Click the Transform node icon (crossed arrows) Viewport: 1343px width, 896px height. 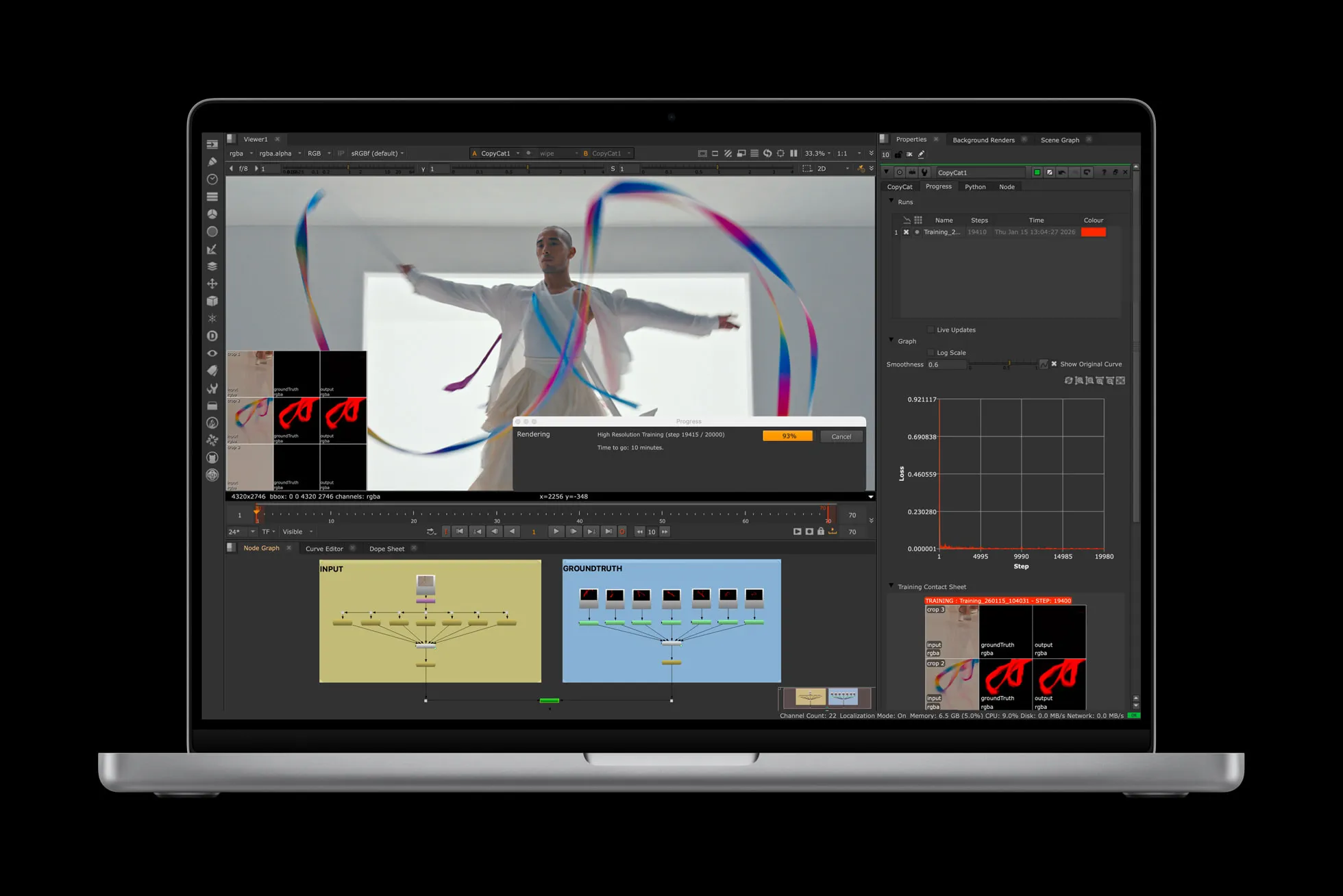click(x=212, y=284)
